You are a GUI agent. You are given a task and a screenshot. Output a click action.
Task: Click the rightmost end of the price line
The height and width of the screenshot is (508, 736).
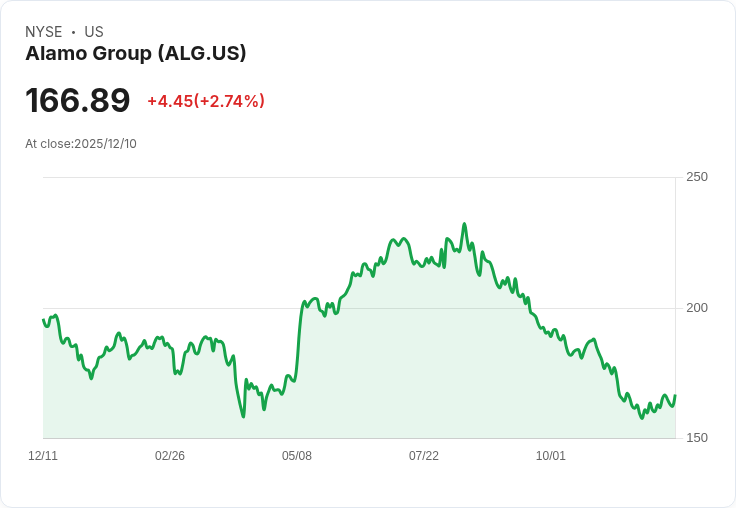coord(675,396)
